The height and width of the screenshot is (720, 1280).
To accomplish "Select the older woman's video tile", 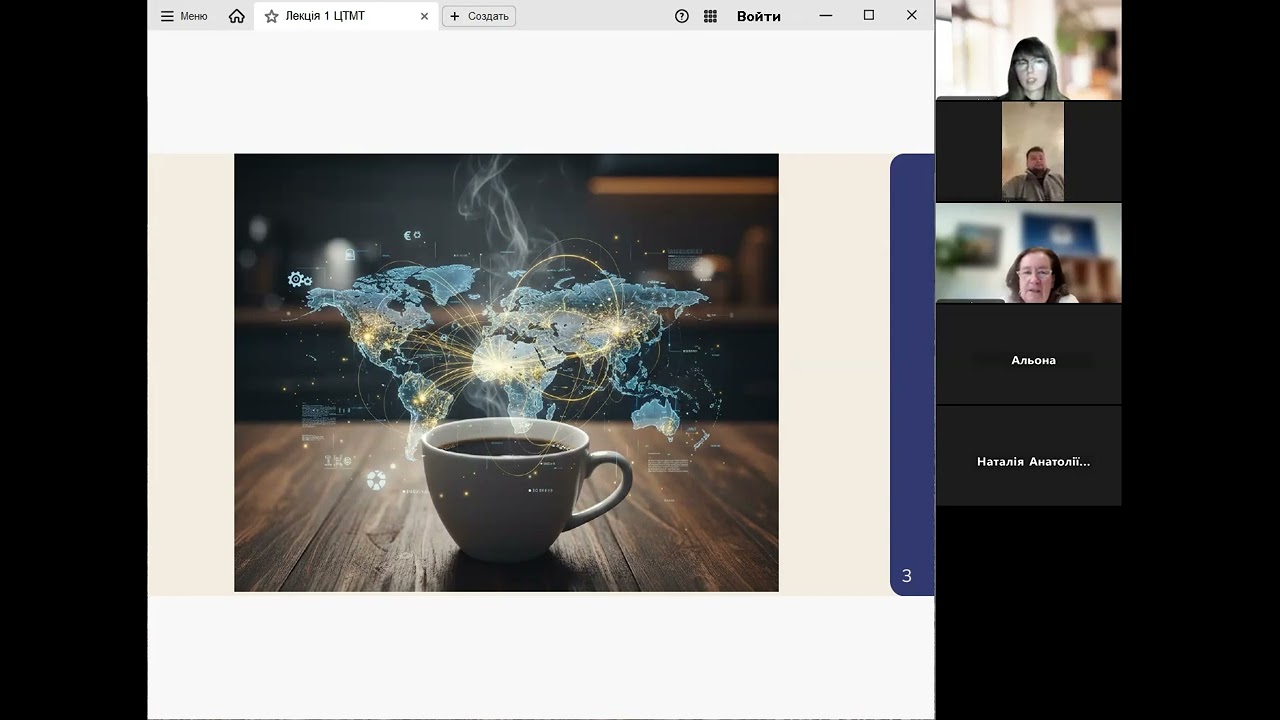I will [x=1029, y=253].
